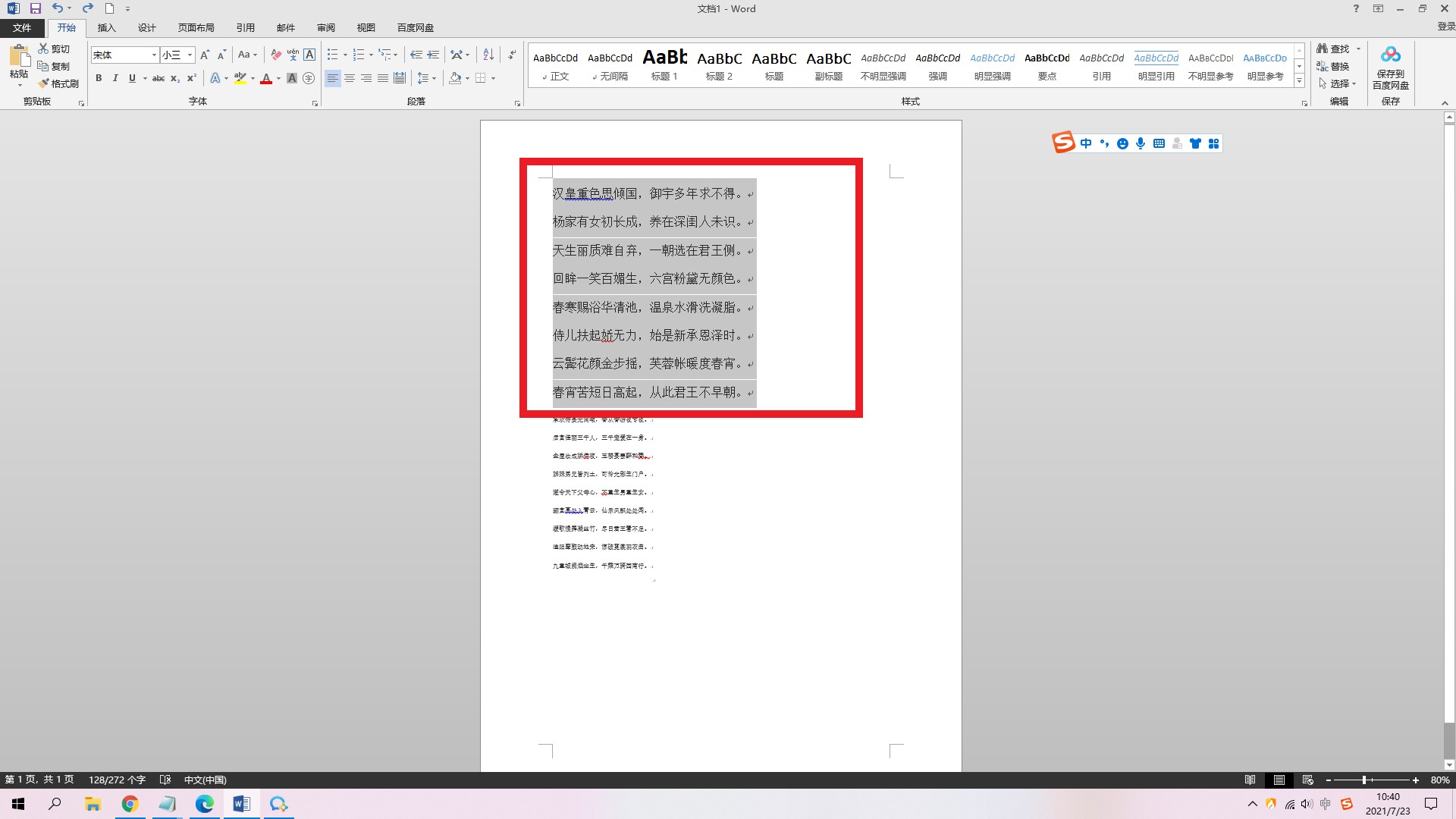The width and height of the screenshot is (1456, 819).
Task: Open the Select (选择) dropdown
Action: 1338,83
